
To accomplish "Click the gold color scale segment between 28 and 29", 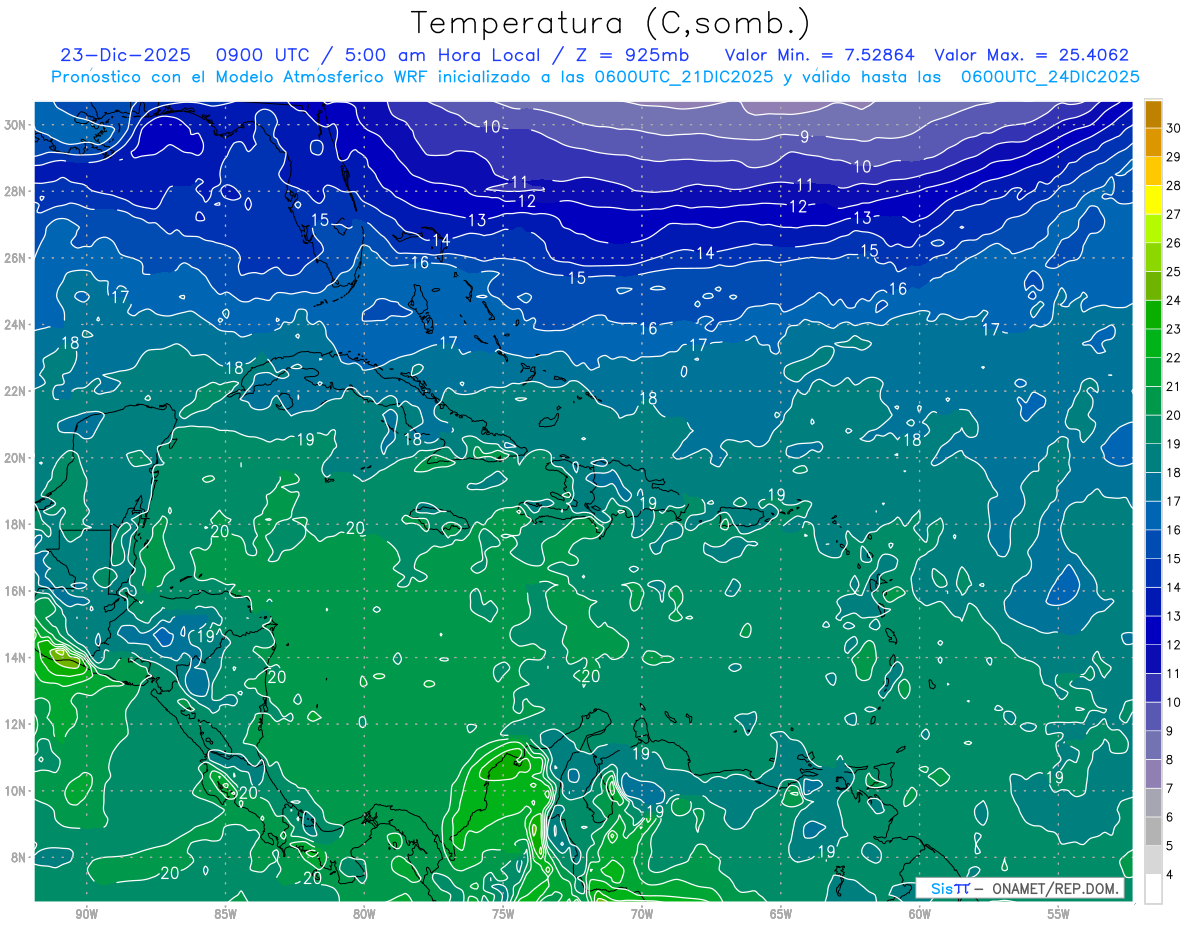I will 1153,171.
